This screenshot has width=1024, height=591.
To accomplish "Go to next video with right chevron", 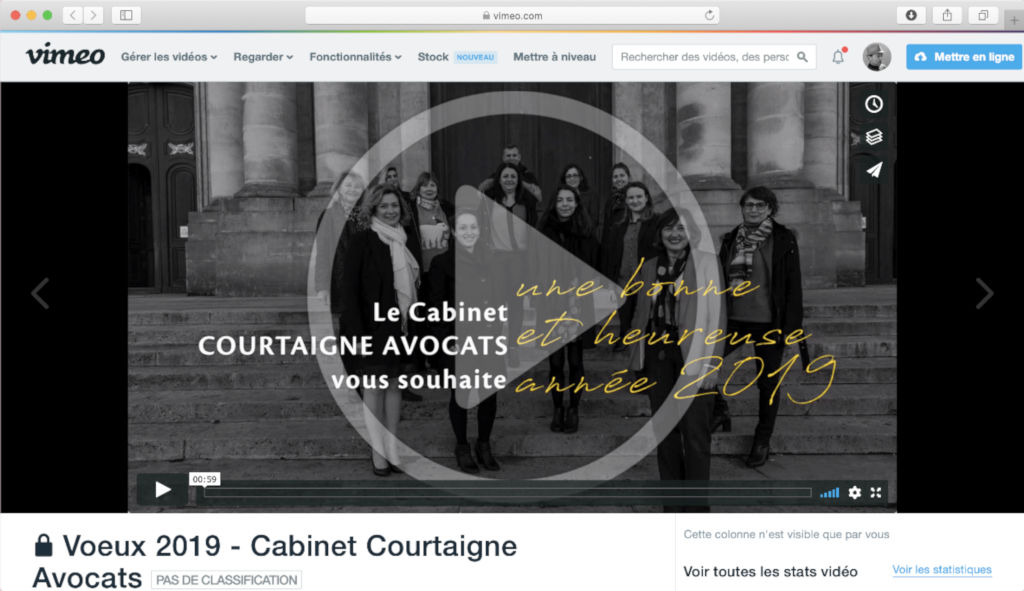I will click(984, 293).
